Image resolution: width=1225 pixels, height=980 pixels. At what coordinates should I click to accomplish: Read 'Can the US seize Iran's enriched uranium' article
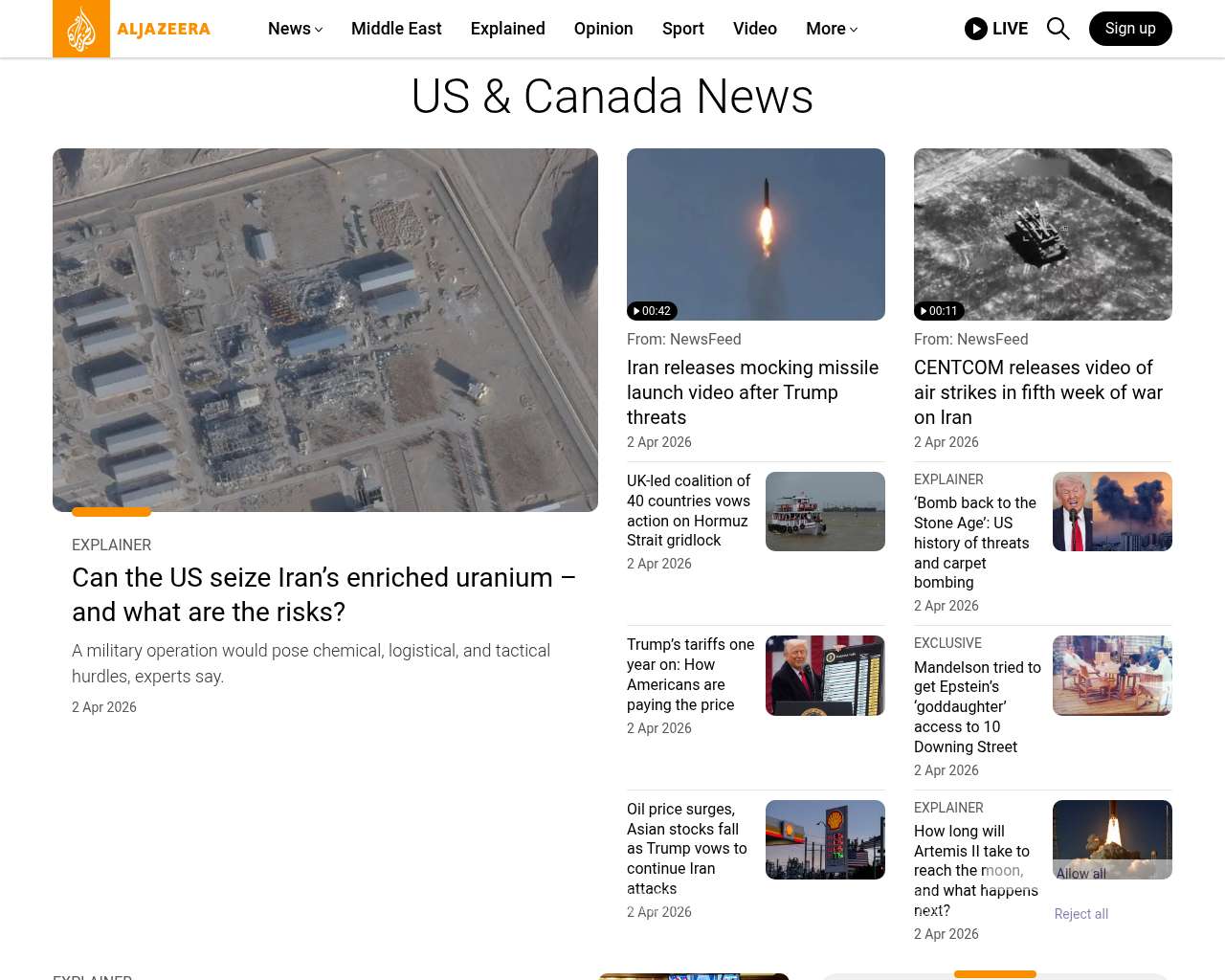[x=324, y=594]
